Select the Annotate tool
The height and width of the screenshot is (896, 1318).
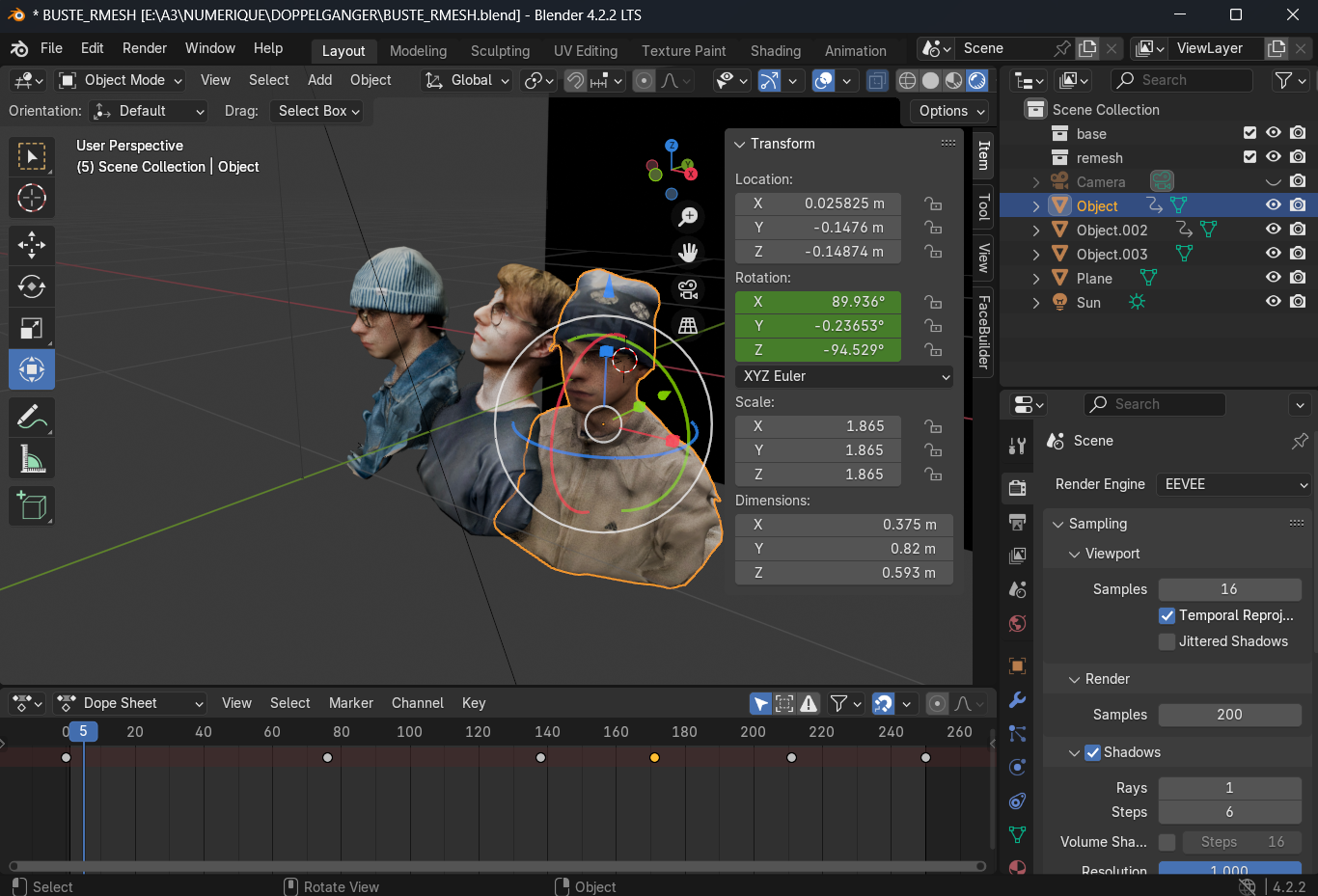coord(31,416)
